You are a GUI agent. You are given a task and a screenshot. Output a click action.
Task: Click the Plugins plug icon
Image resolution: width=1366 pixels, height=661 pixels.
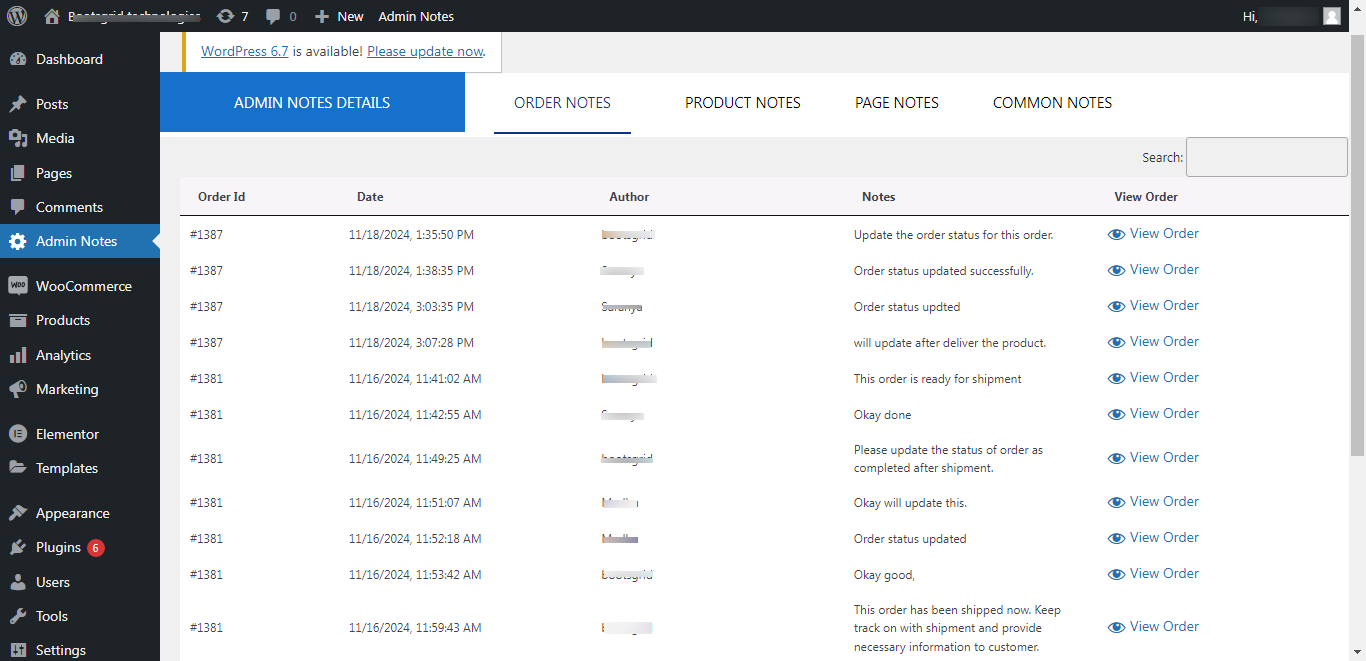18,547
